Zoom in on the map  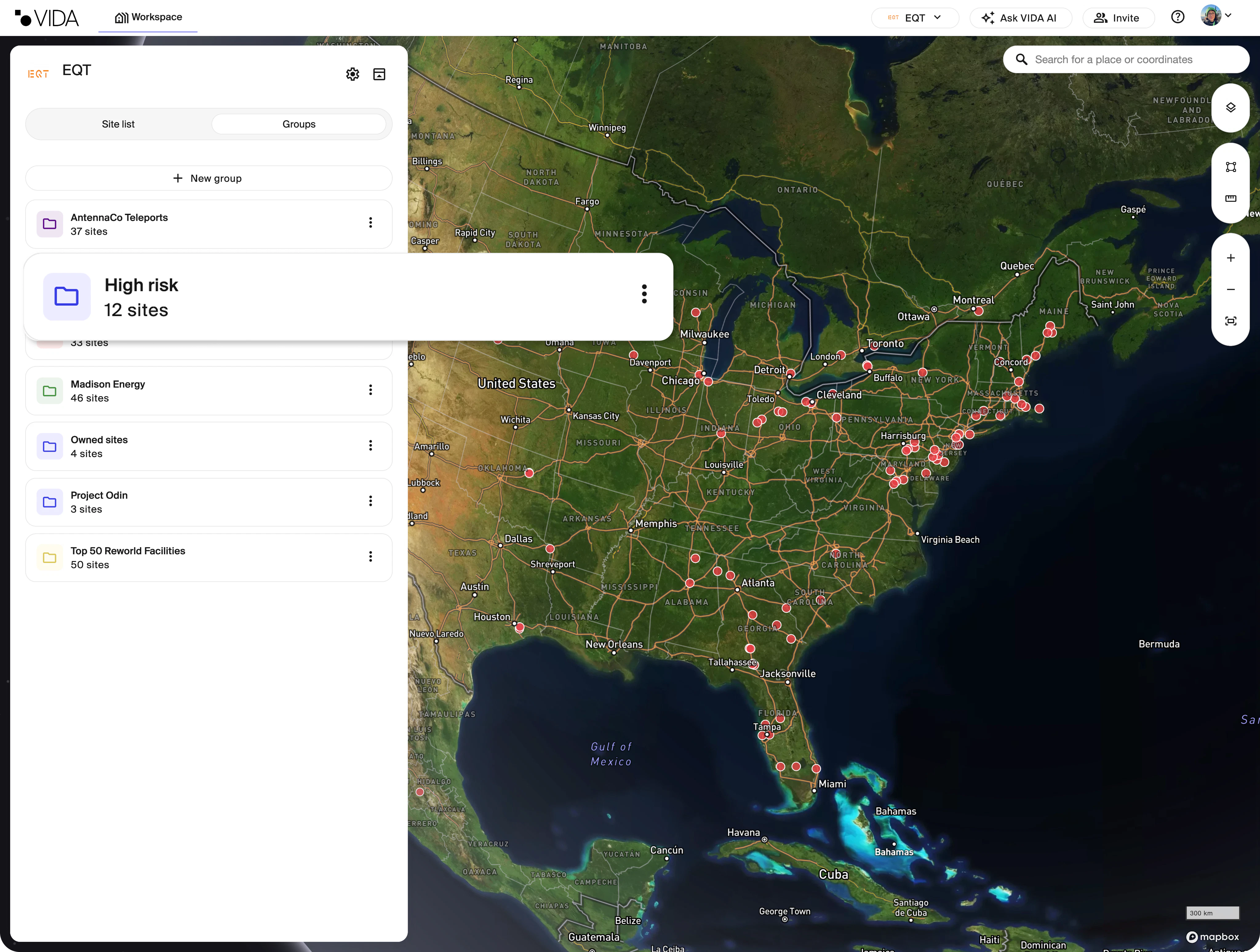pyautogui.click(x=1230, y=258)
